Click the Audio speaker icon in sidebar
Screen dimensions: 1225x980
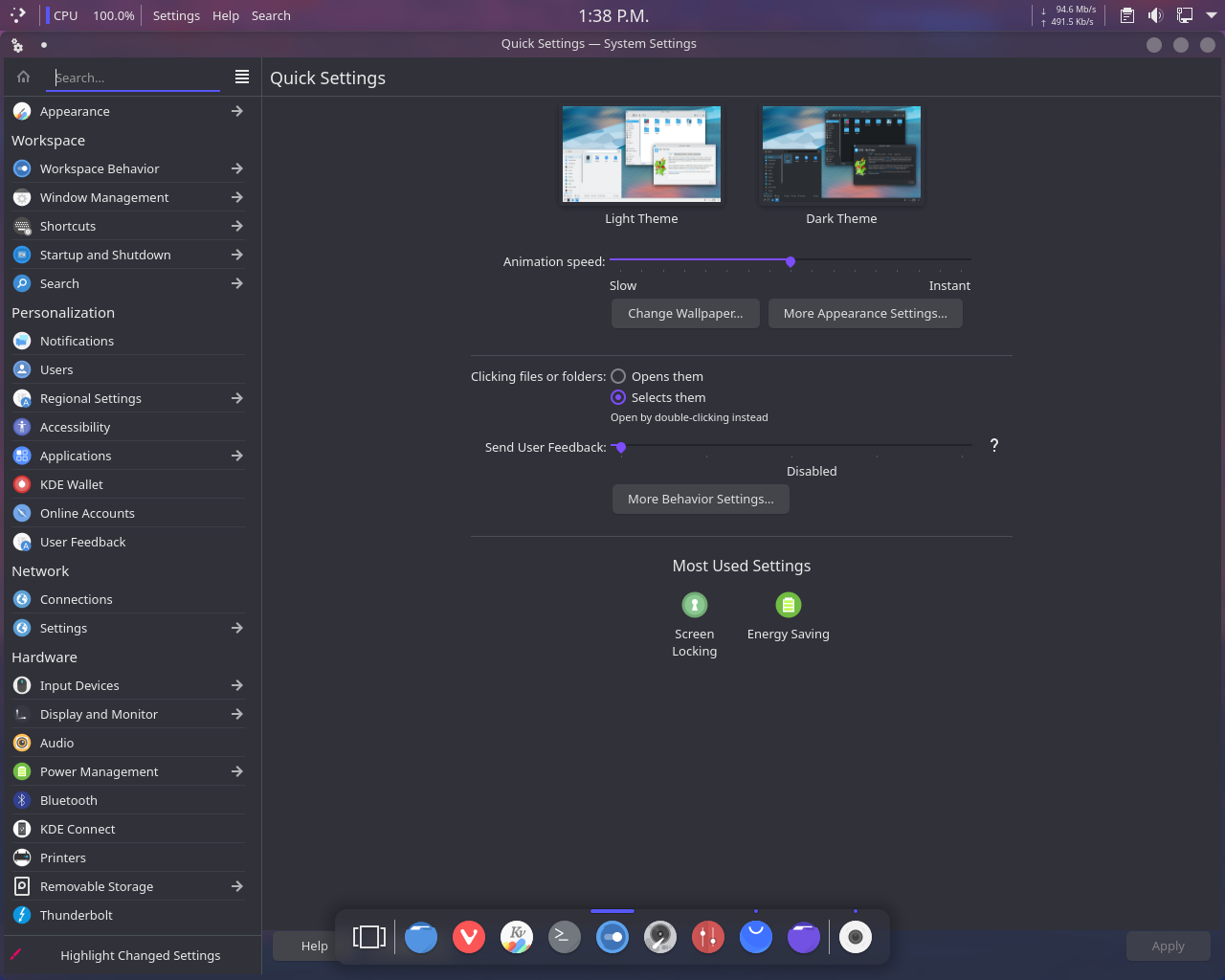pos(22,743)
